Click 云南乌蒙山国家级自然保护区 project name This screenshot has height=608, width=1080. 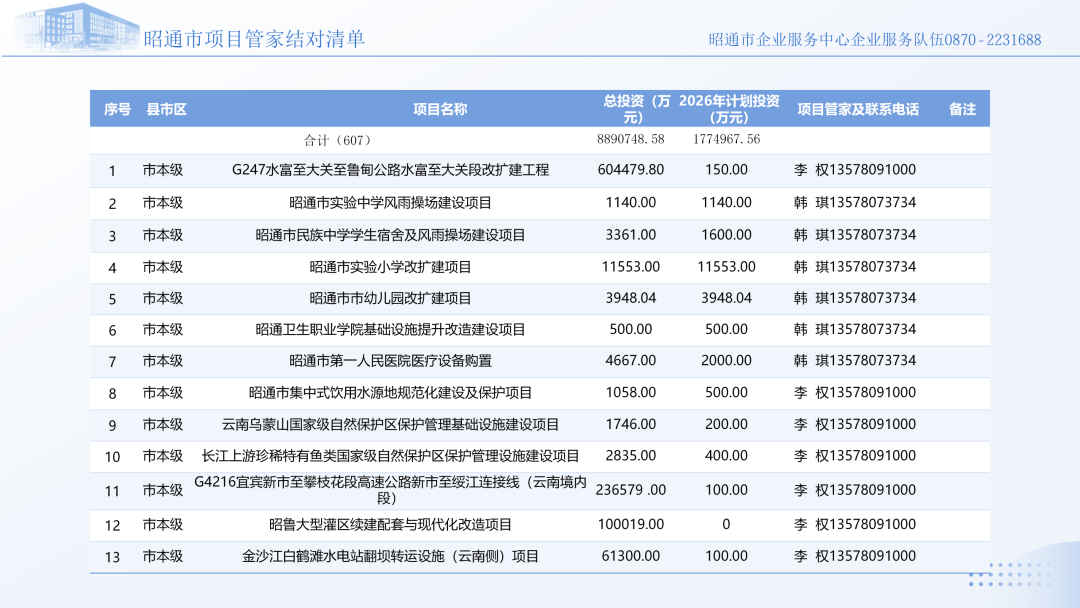391,425
